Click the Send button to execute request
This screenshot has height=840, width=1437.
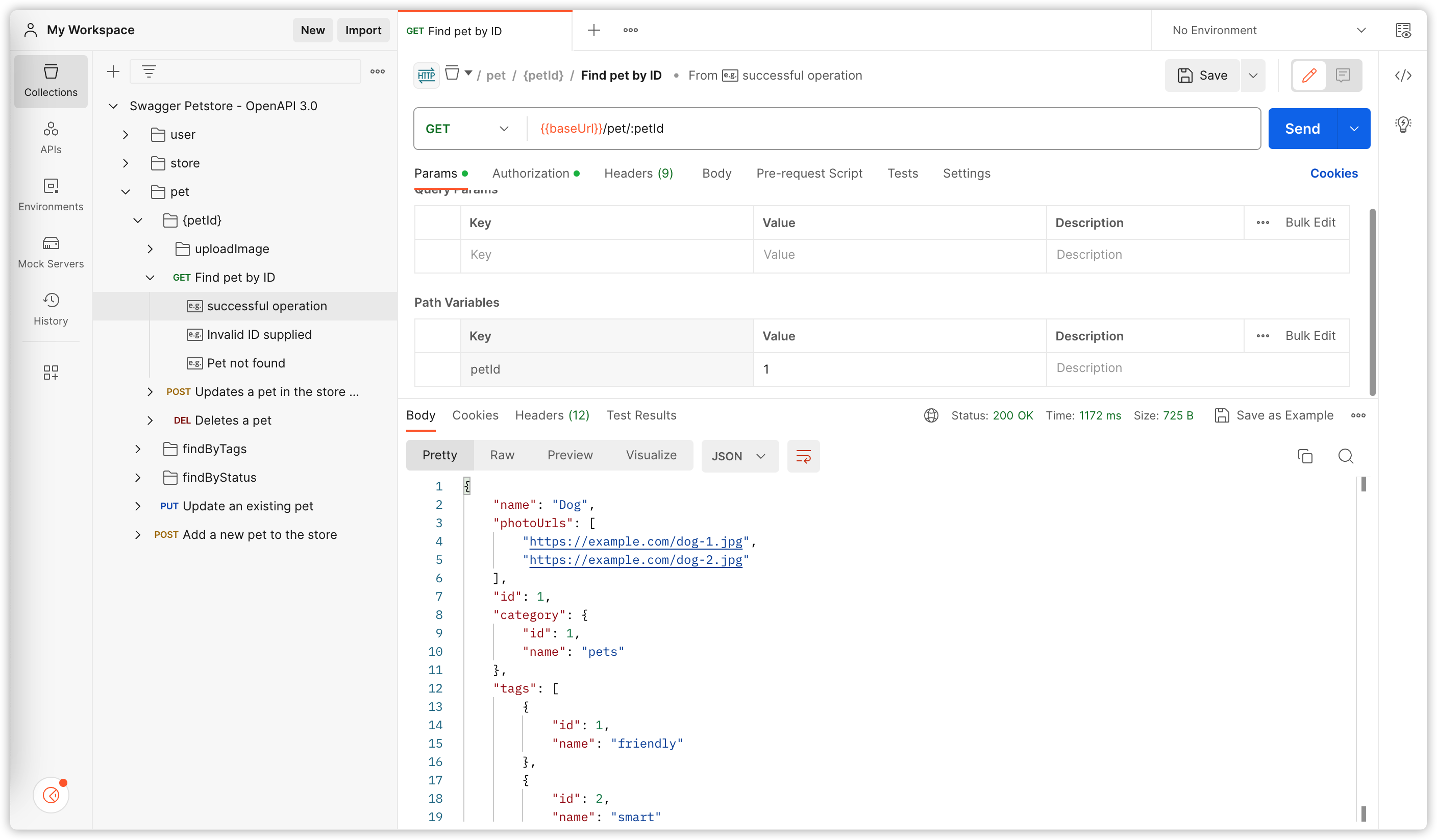(1302, 128)
